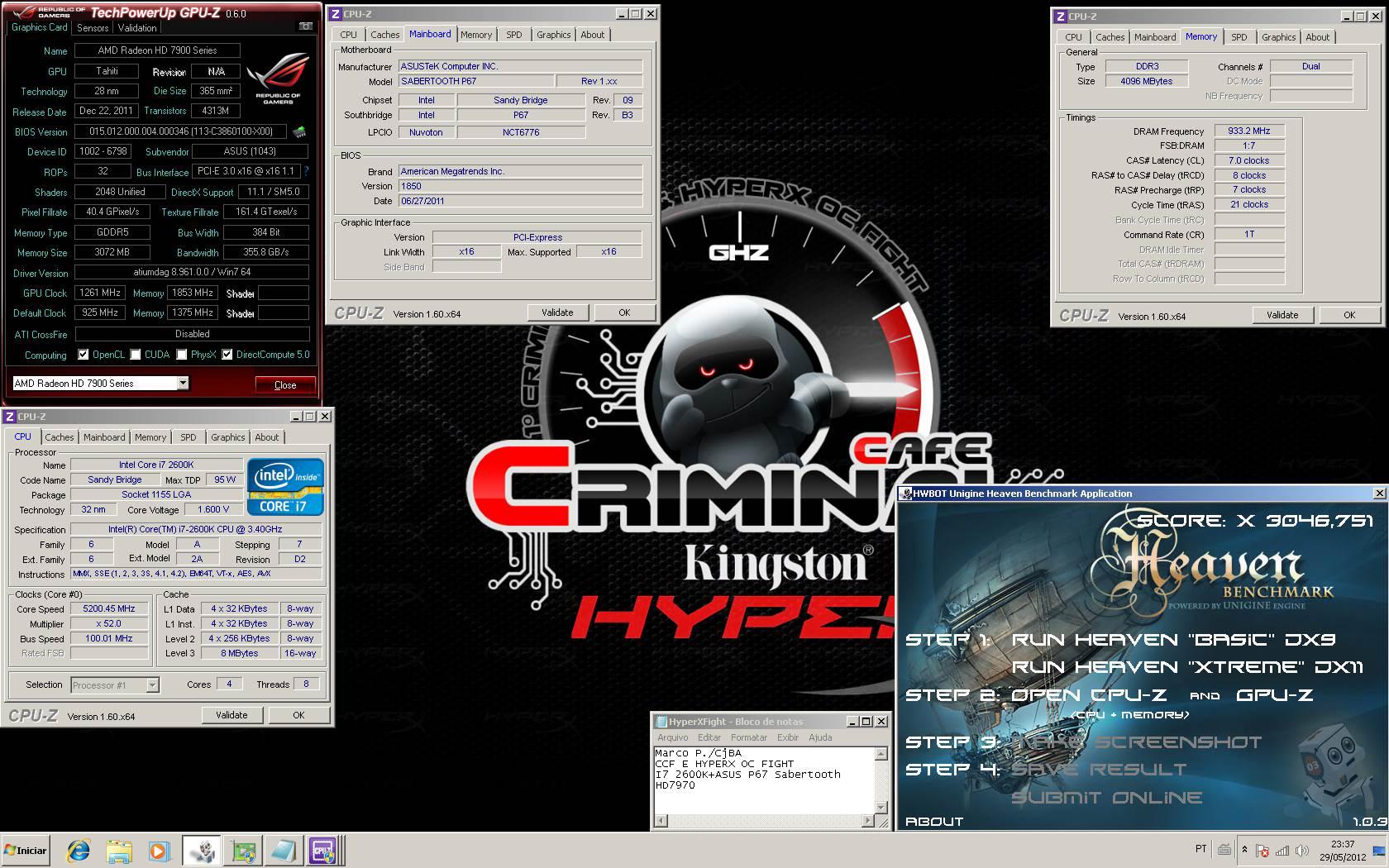Click the Action Center flag tray icon
This screenshot has height=868, width=1389.
[1263, 850]
